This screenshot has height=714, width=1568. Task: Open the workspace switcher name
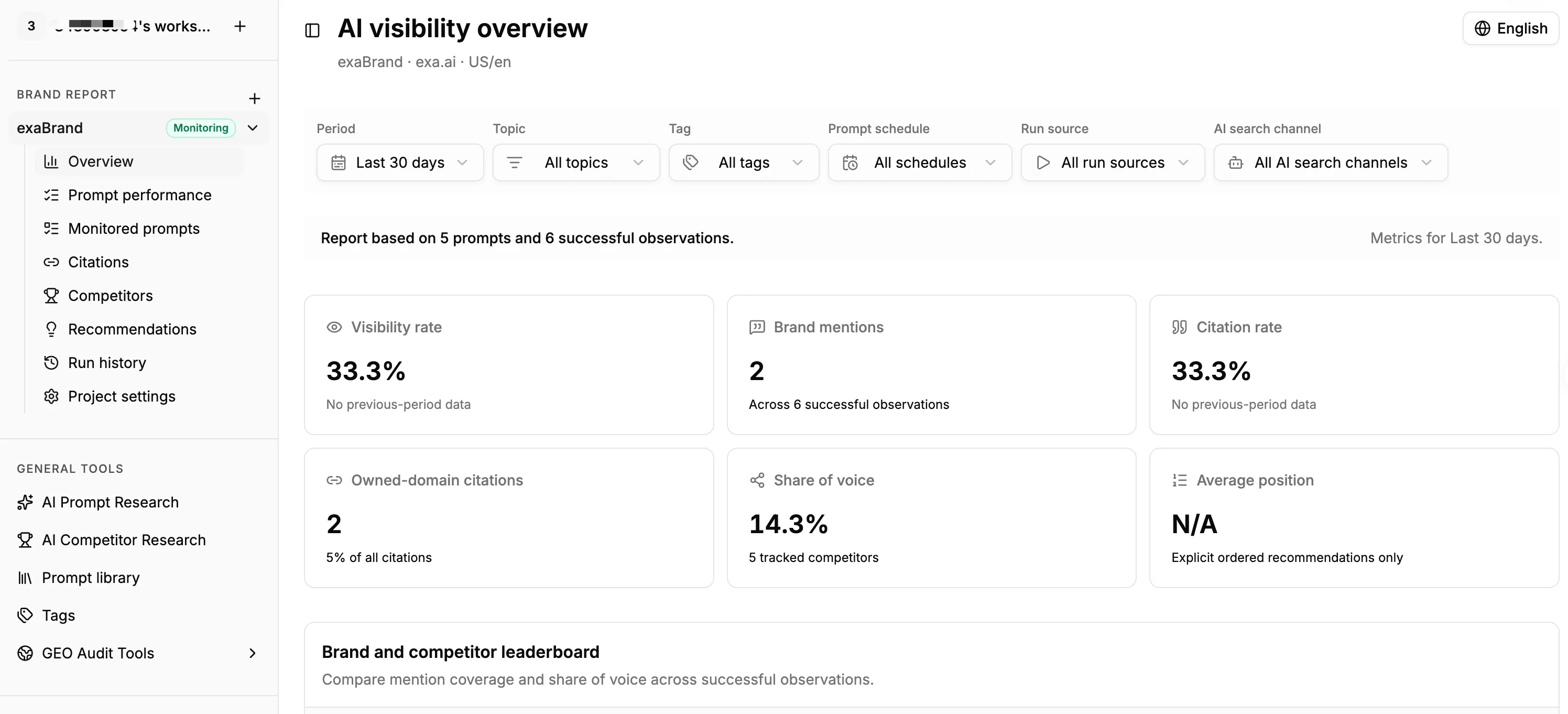point(133,26)
